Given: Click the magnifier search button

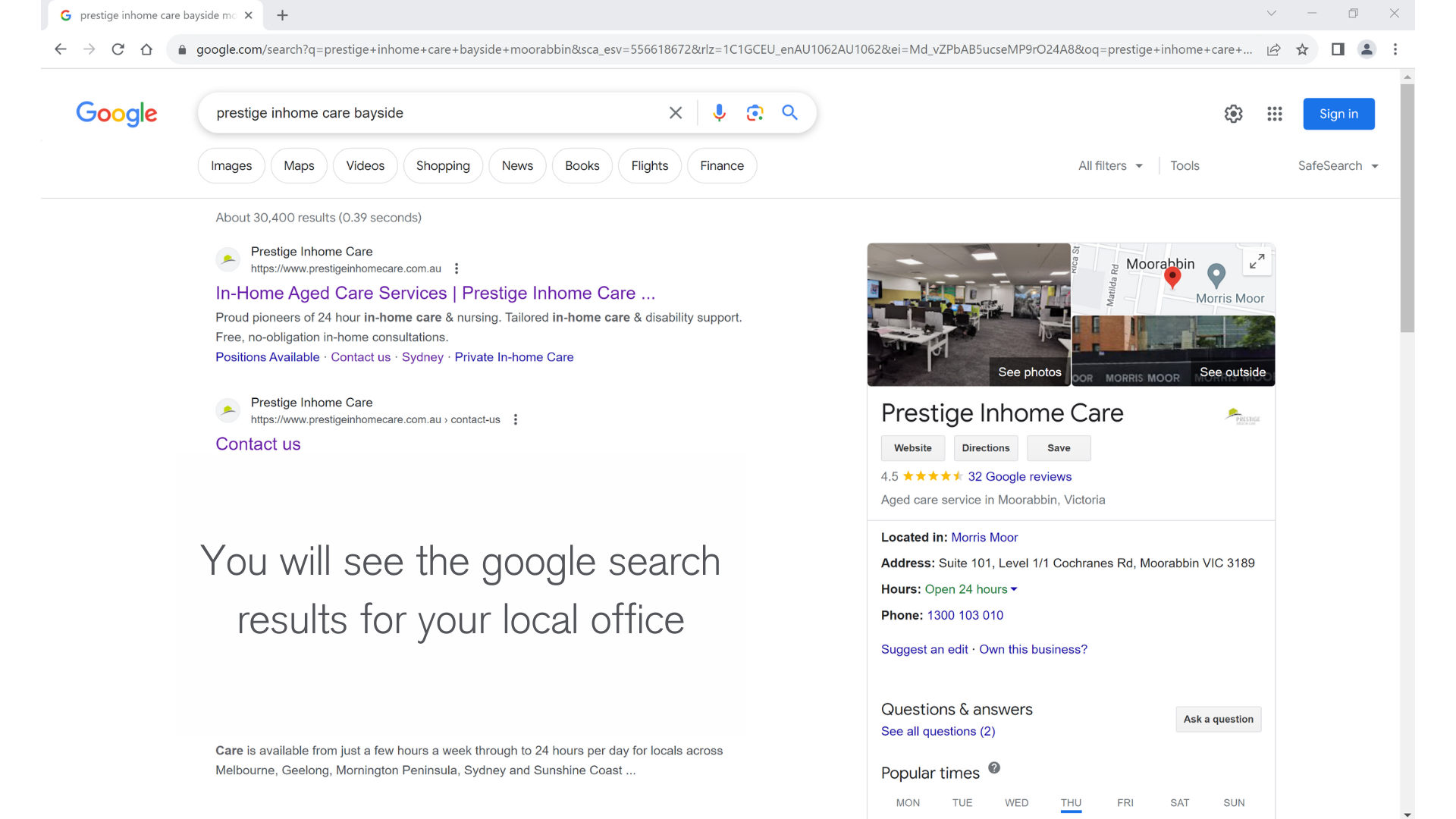Looking at the screenshot, I should click(x=790, y=113).
